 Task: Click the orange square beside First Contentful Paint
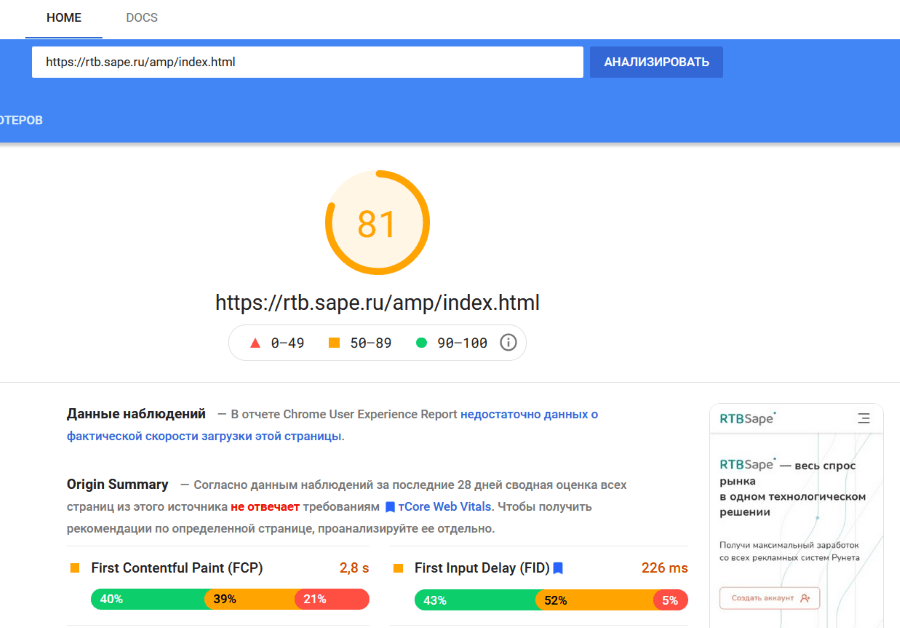click(x=75, y=568)
